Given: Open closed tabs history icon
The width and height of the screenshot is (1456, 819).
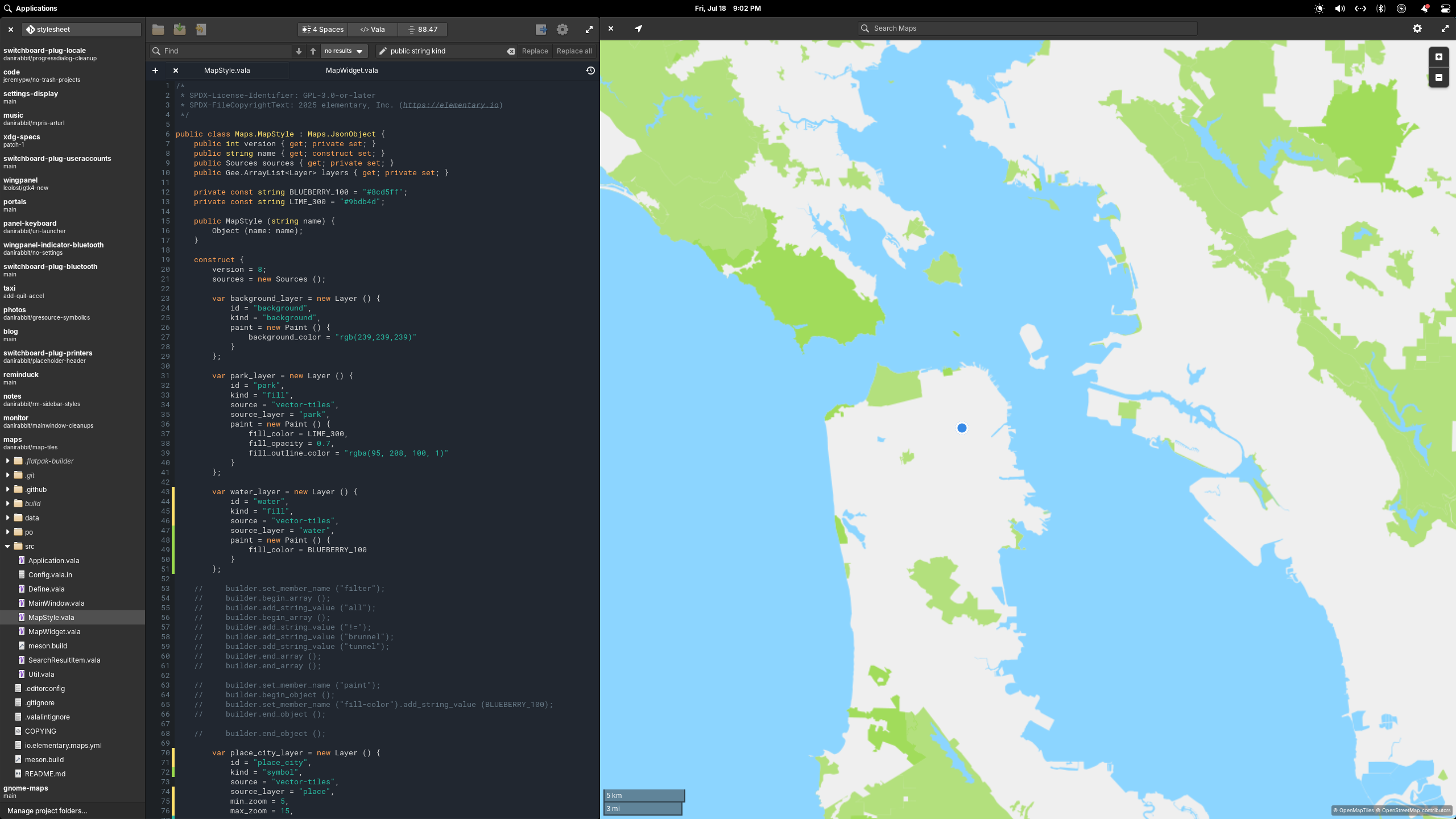Looking at the screenshot, I should [x=590, y=71].
